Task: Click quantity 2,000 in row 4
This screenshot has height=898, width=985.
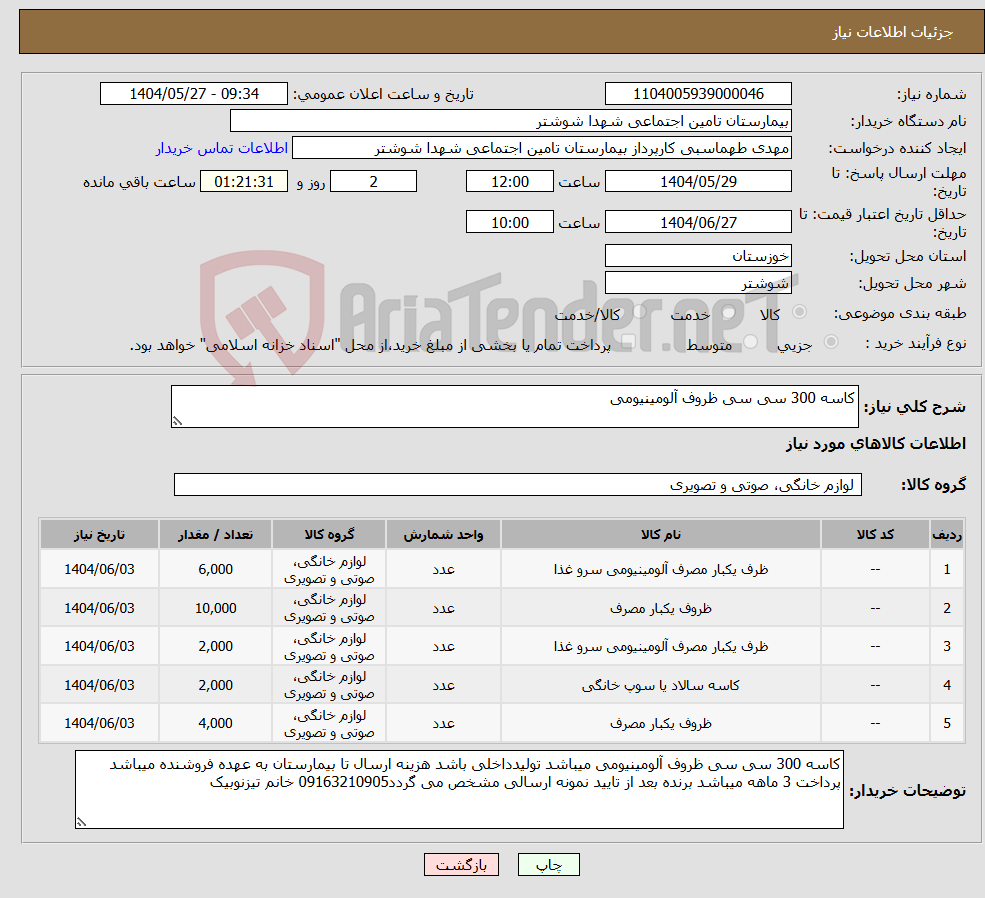Action: pyautogui.click(x=215, y=685)
